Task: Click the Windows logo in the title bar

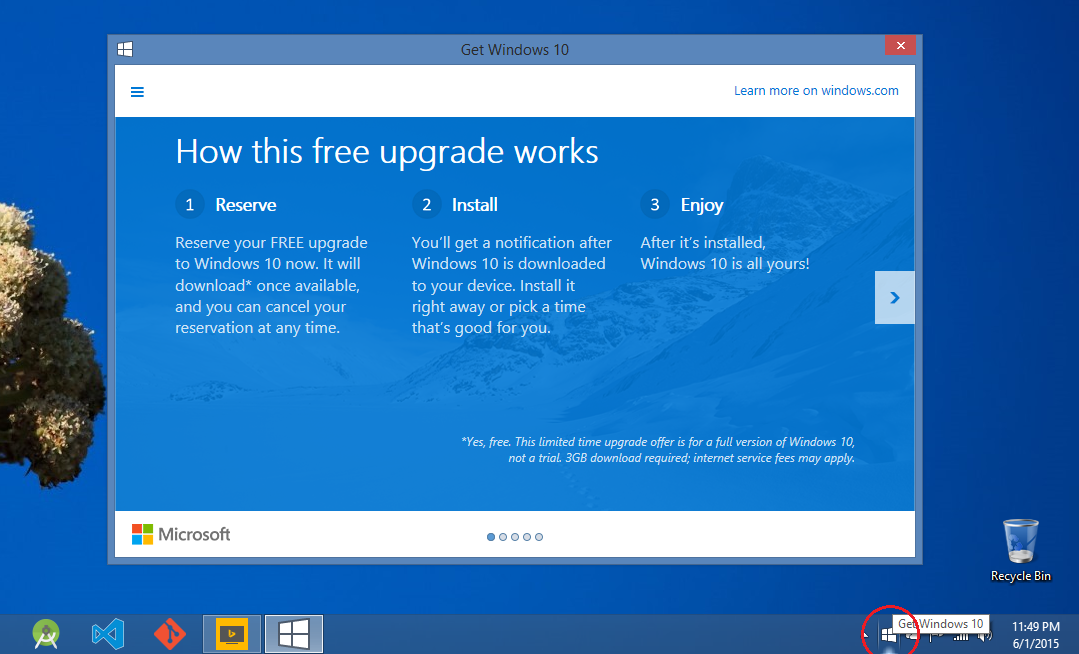Action: click(125, 49)
